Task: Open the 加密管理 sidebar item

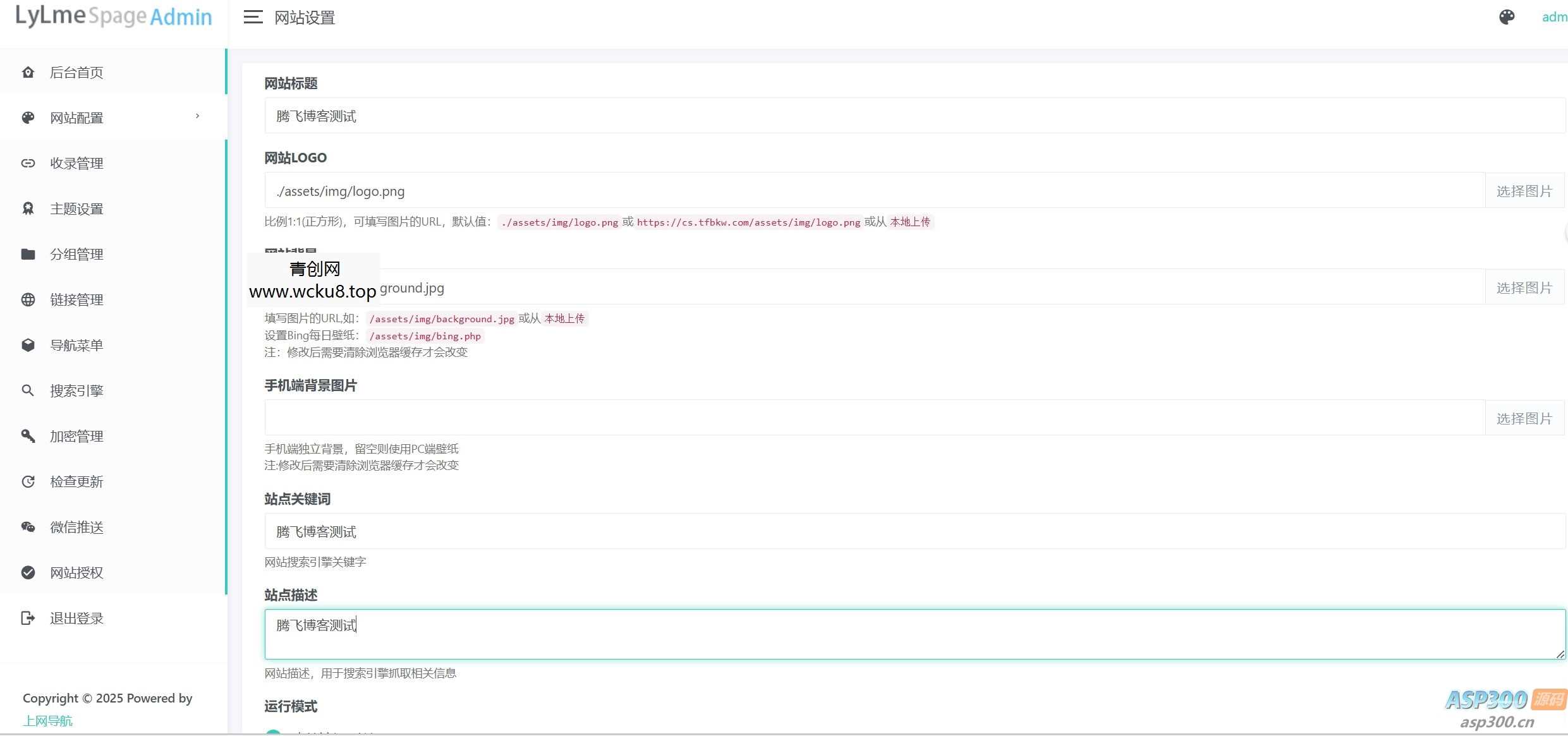Action: click(x=76, y=437)
